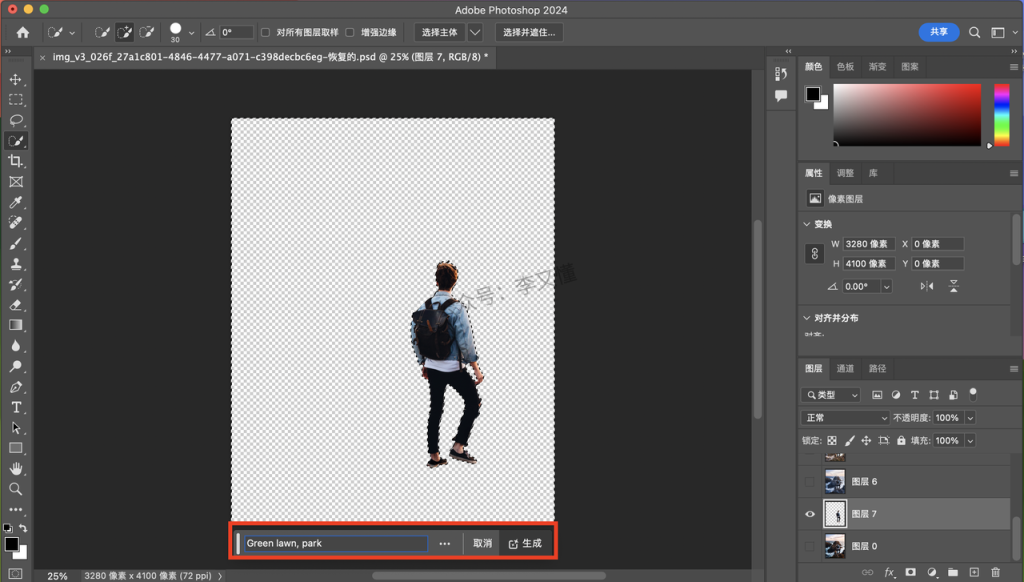Delete layer with trash icon
Screen dimensions: 1024x582
pos(995,572)
